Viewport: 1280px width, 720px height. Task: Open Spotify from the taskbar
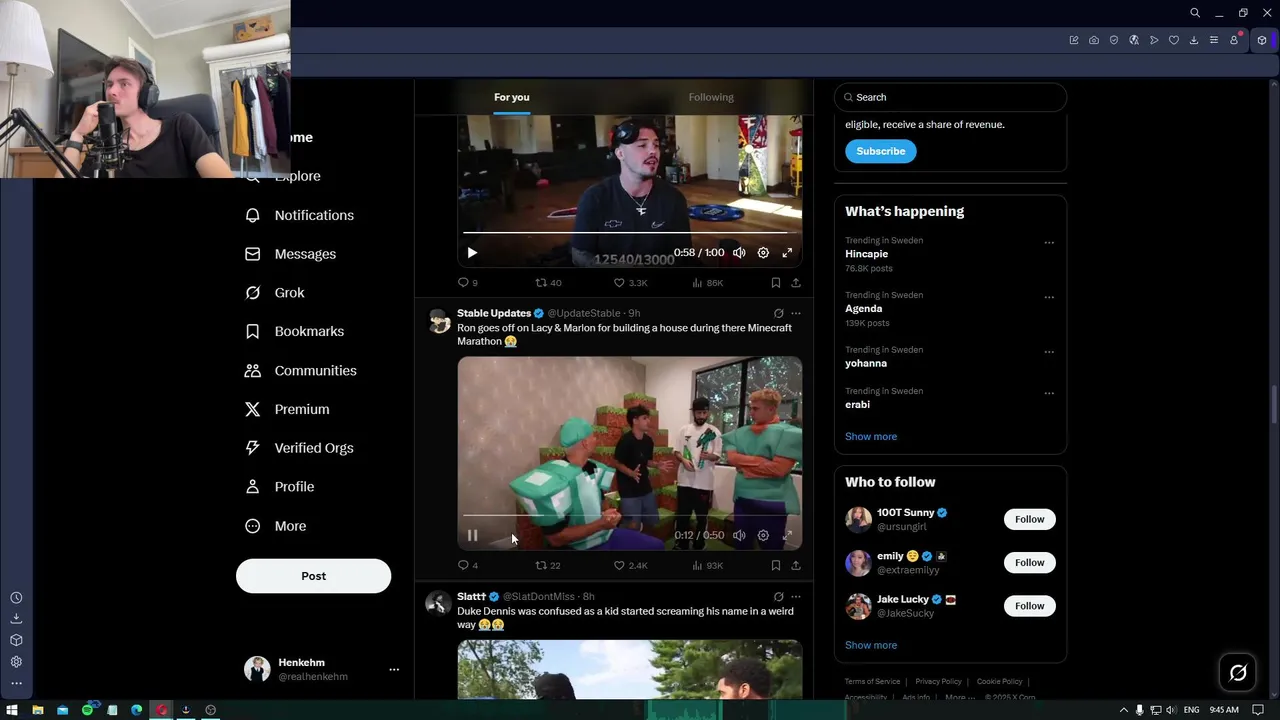(87, 710)
